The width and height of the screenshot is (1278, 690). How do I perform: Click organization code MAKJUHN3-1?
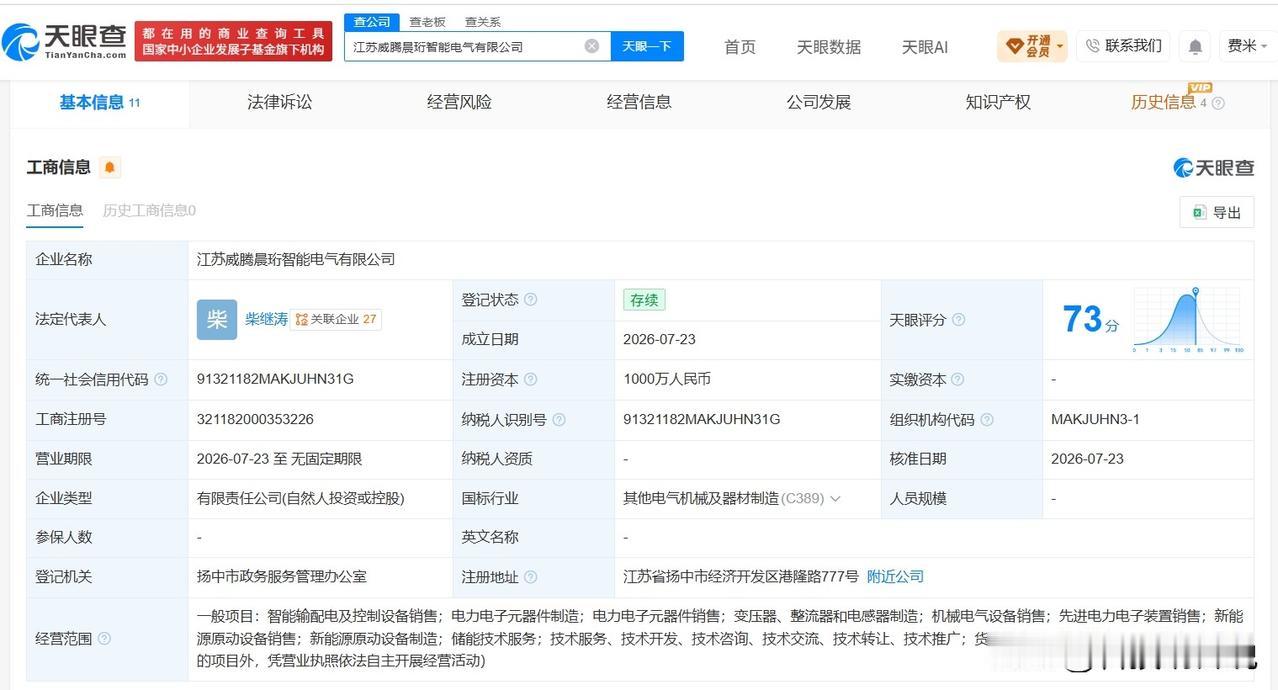pos(1095,419)
